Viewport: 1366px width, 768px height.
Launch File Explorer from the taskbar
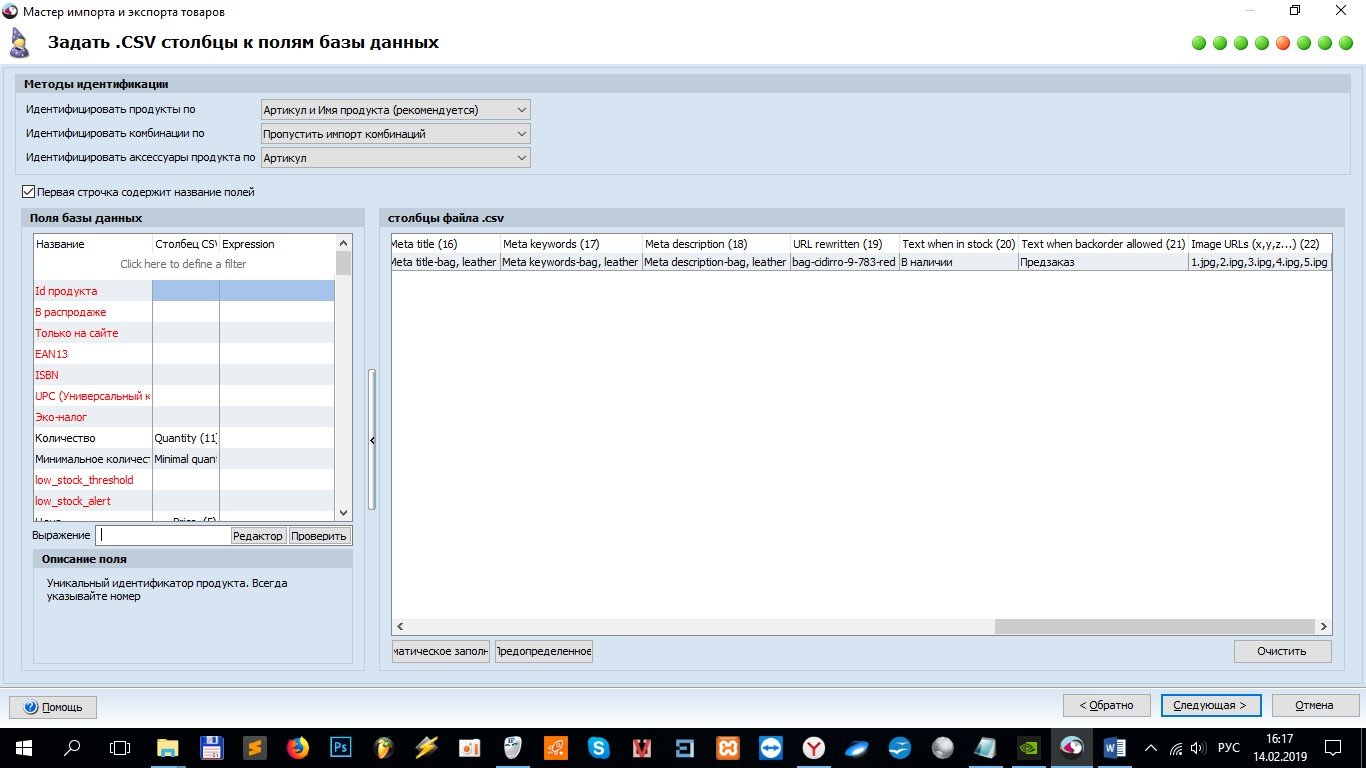pyautogui.click(x=167, y=747)
